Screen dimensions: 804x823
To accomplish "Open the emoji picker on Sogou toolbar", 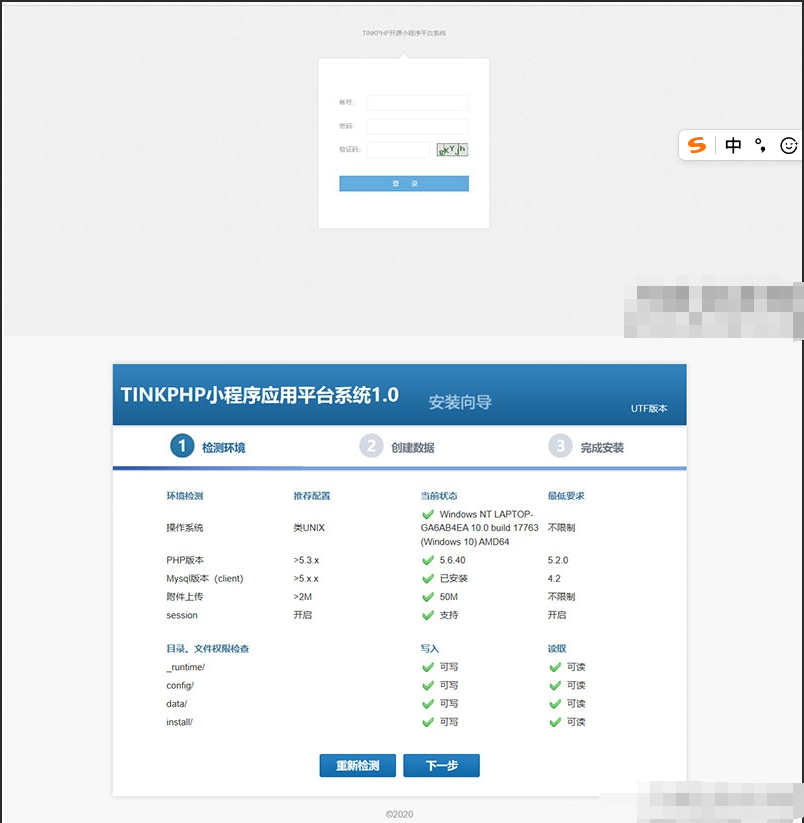I will coord(789,145).
